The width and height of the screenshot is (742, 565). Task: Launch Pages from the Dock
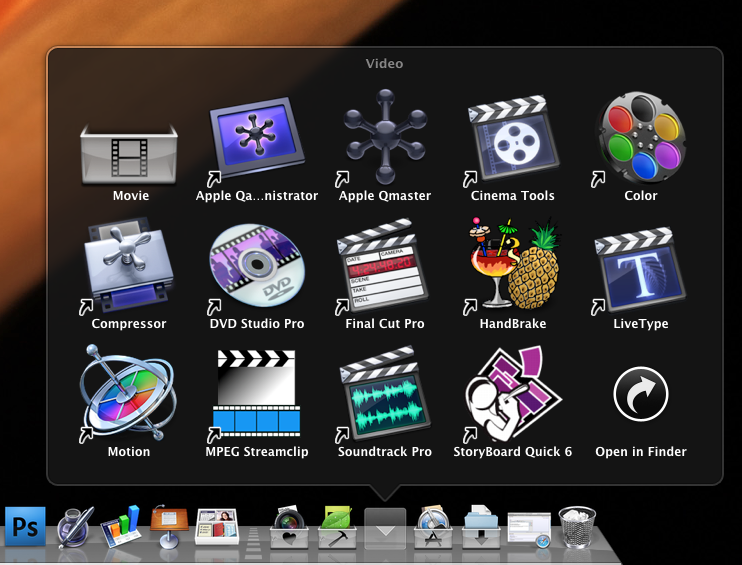75,527
